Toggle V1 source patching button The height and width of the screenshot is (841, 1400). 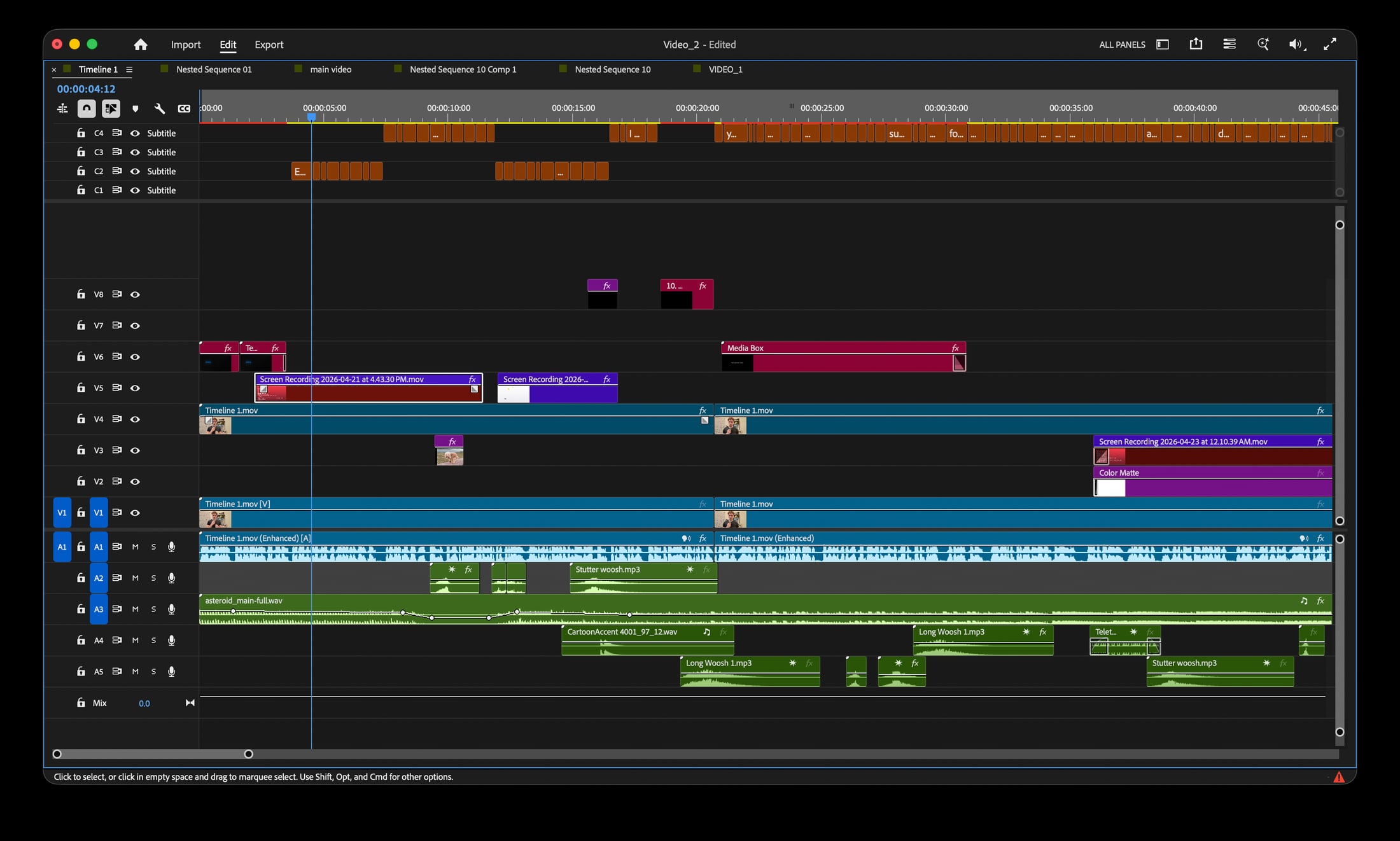click(62, 512)
